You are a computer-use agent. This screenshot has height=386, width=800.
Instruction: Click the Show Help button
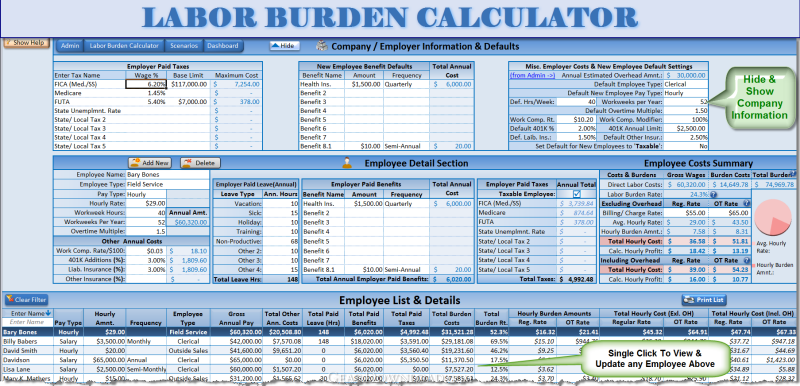pyautogui.click(x=27, y=43)
